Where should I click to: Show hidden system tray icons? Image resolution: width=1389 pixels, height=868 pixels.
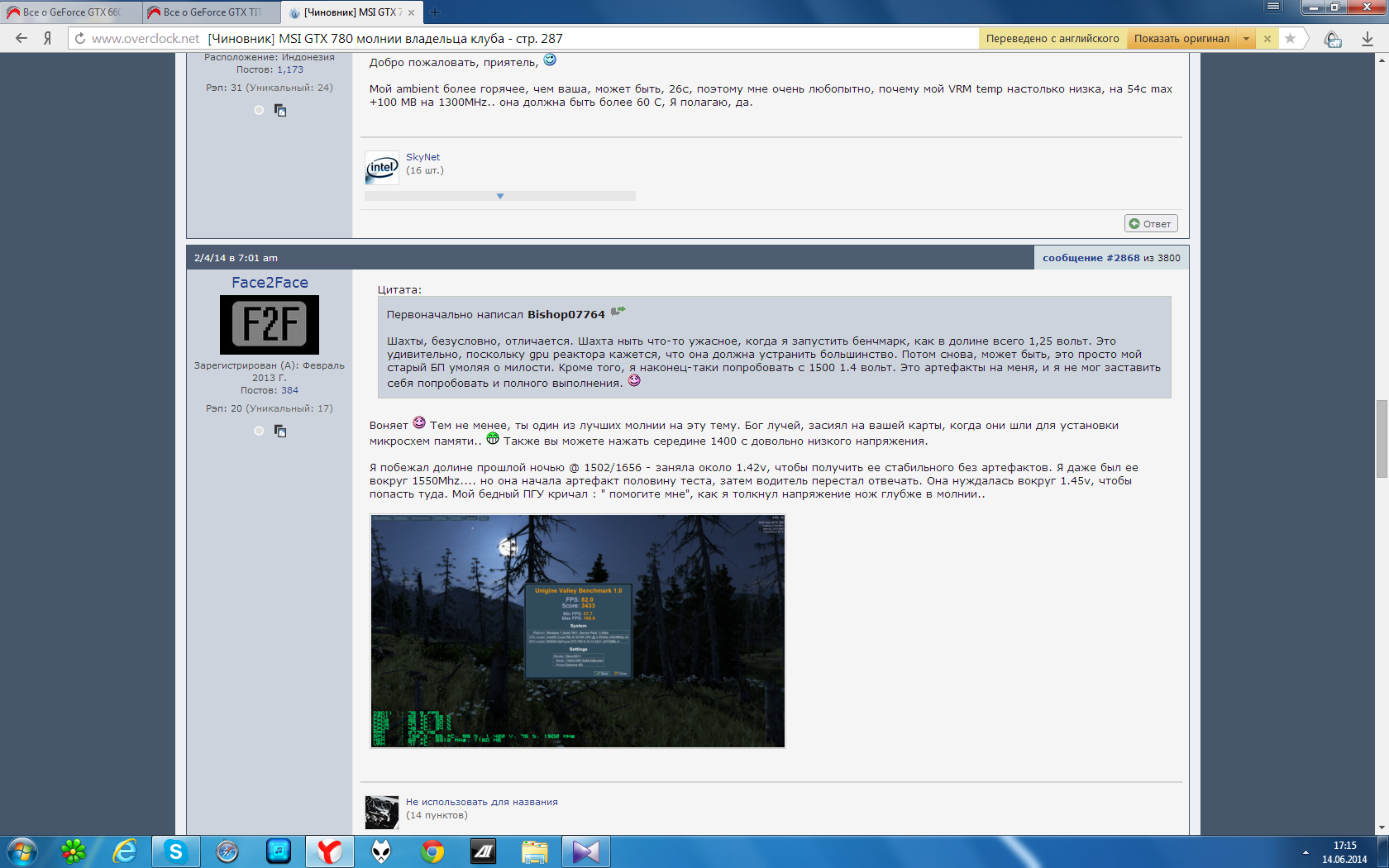click(1305, 852)
